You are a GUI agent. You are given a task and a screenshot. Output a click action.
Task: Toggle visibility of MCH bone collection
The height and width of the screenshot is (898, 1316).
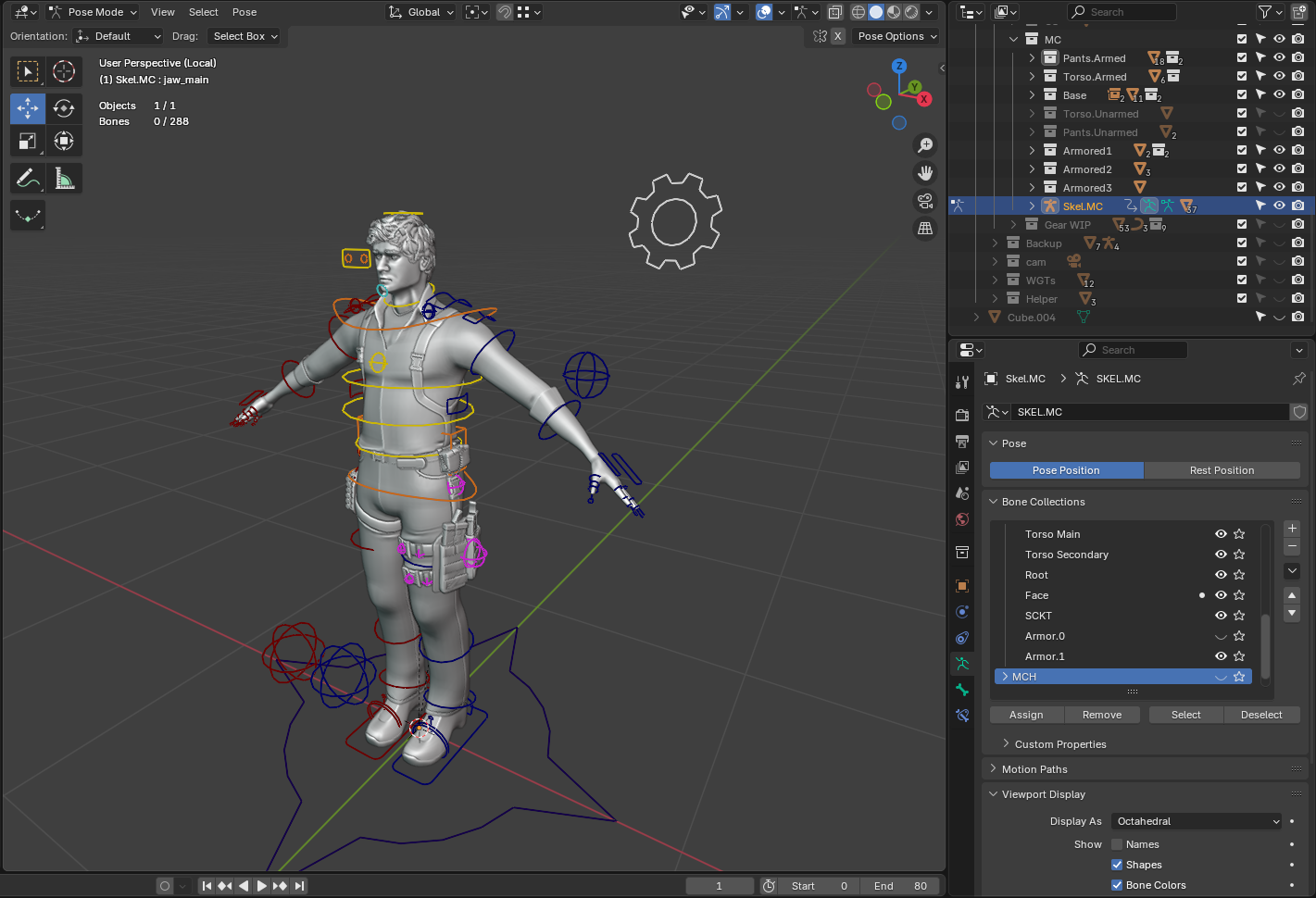point(1221,677)
